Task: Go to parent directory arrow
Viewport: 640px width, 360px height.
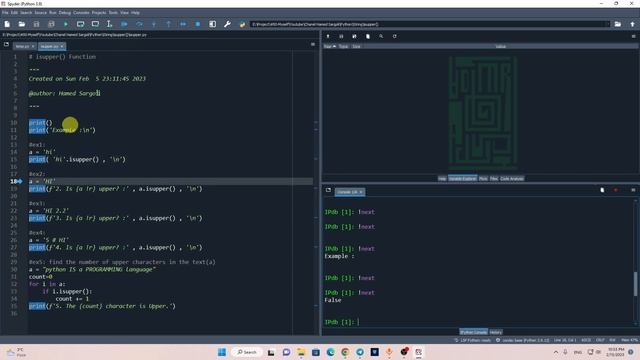Action: pyautogui.click(x=633, y=24)
